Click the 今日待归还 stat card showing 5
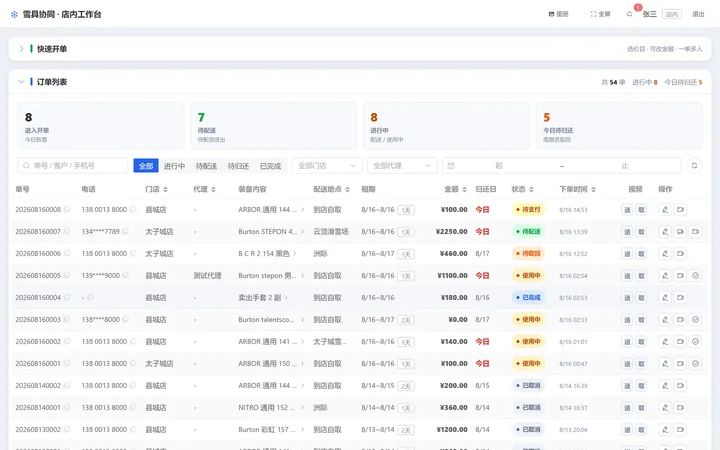This screenshot has height=450, width=720. pyautogui.click(x=619, y=126)
